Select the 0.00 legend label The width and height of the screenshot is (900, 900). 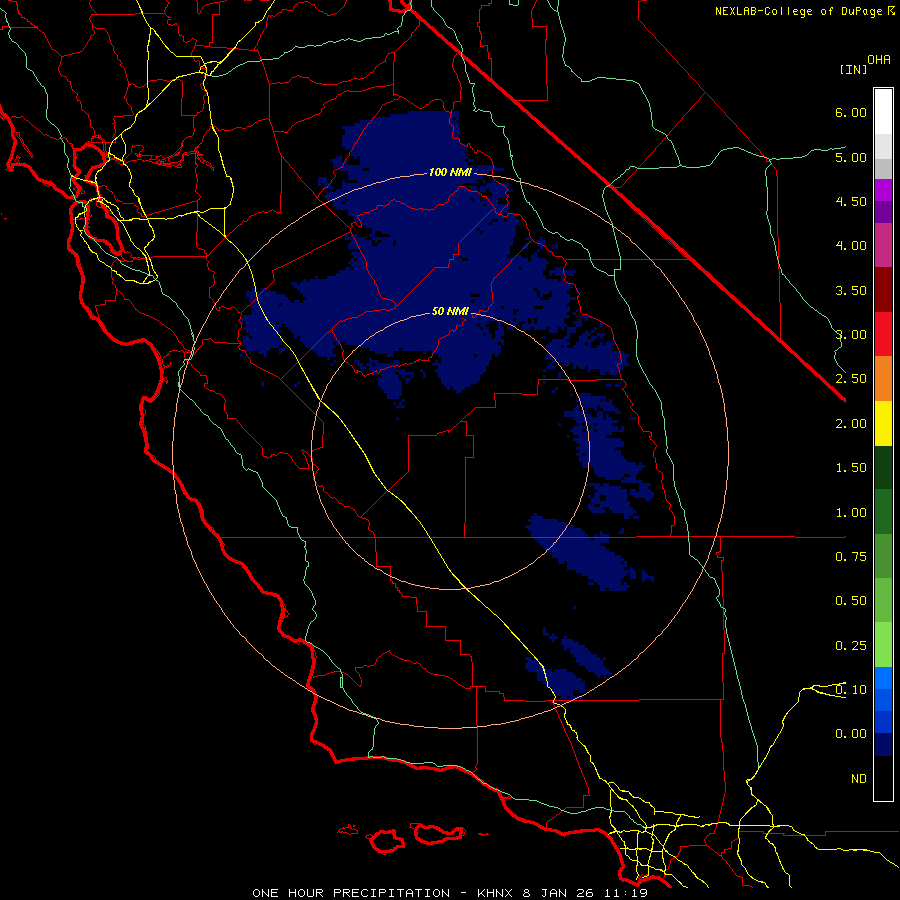point(851,734)
